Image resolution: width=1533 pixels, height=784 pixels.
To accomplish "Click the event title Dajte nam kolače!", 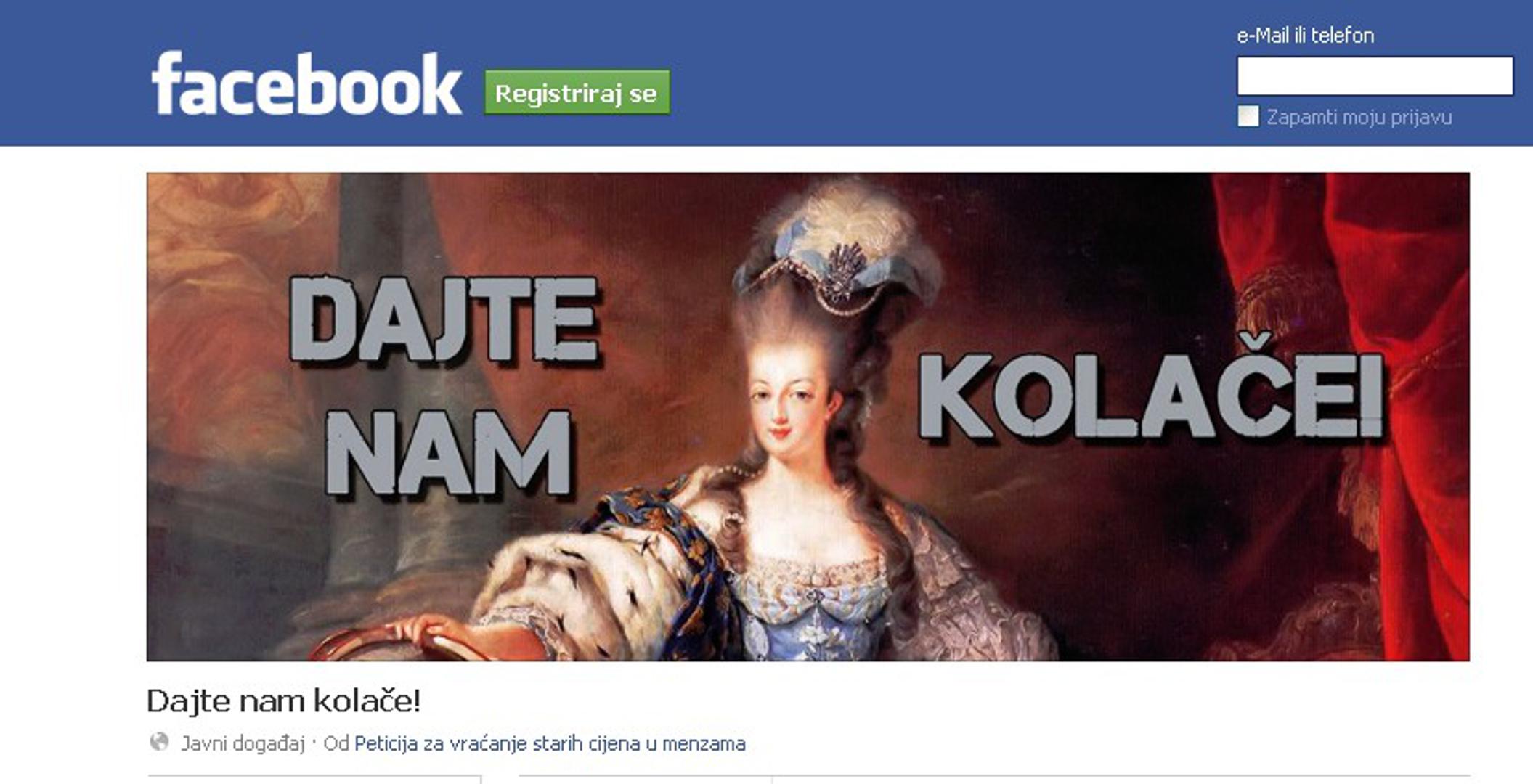I will click(x=283, y=701).
